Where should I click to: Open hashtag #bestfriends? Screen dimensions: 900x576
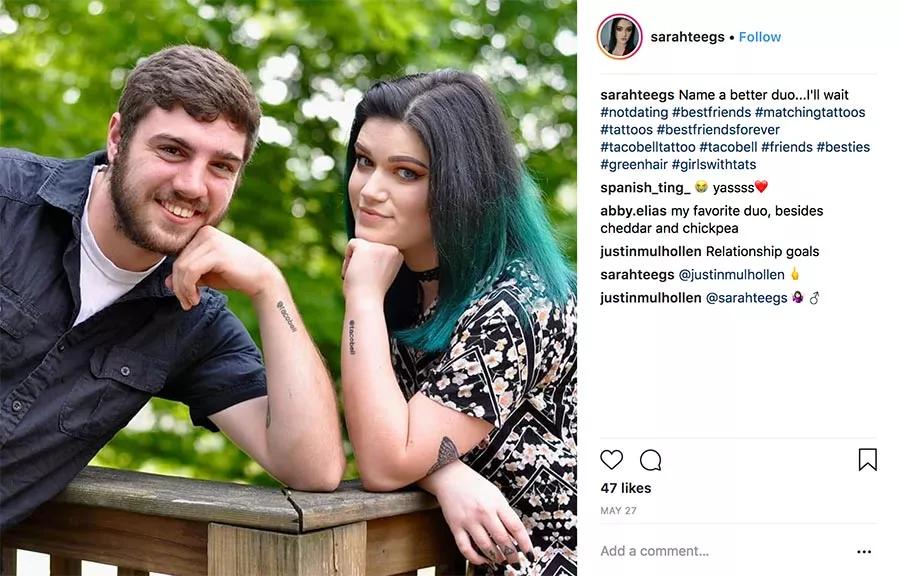click(x=711, y=112)
